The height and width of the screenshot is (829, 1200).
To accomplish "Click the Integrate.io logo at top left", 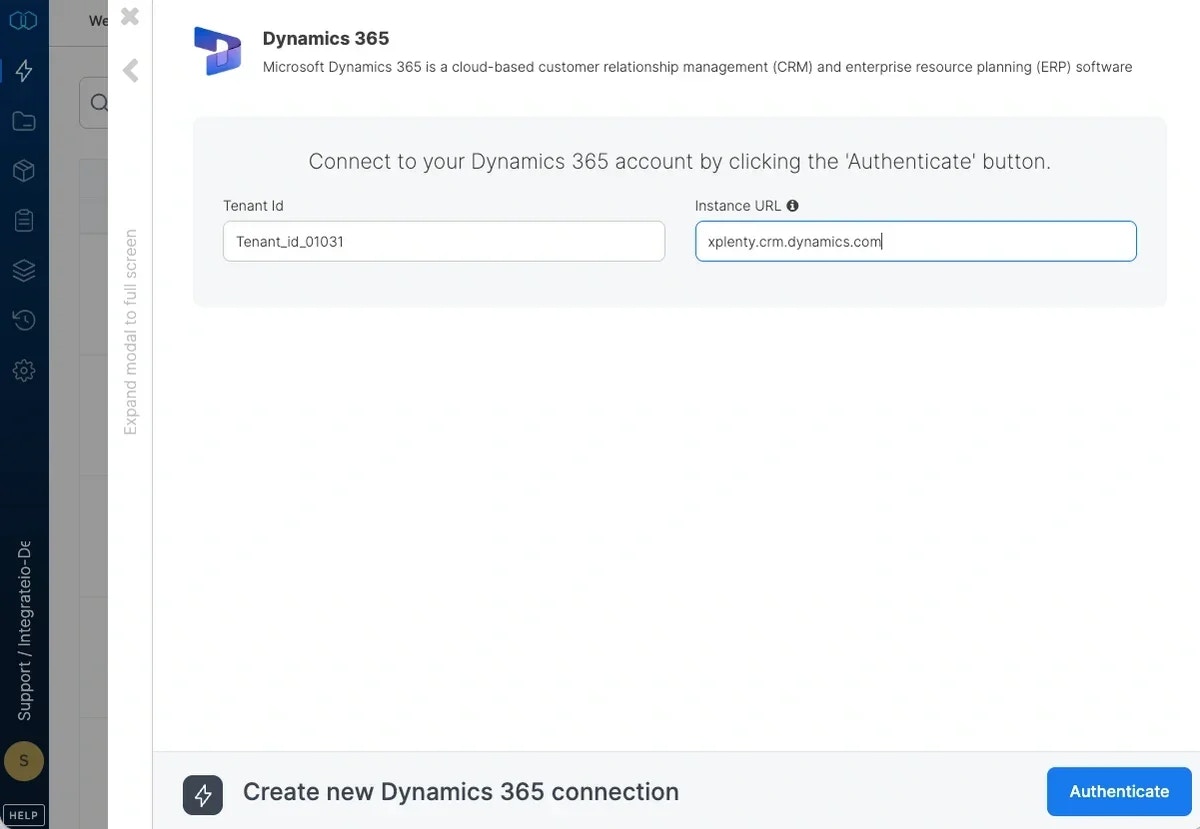I will point(23,20).
